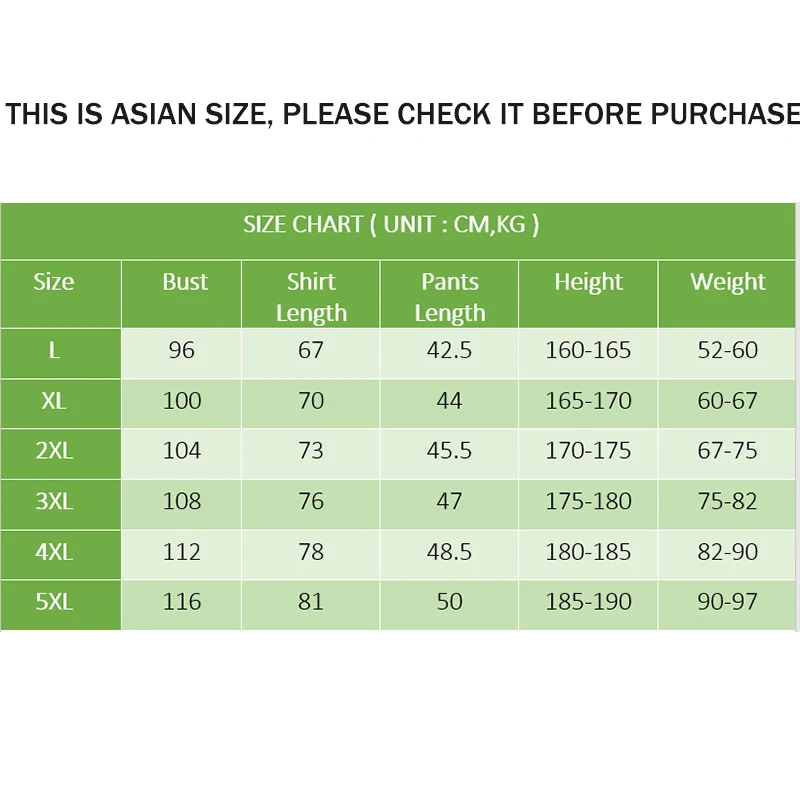Screen dimensions: 800x800
Task: Click the SIZE CHART title header
Action: 391,224
